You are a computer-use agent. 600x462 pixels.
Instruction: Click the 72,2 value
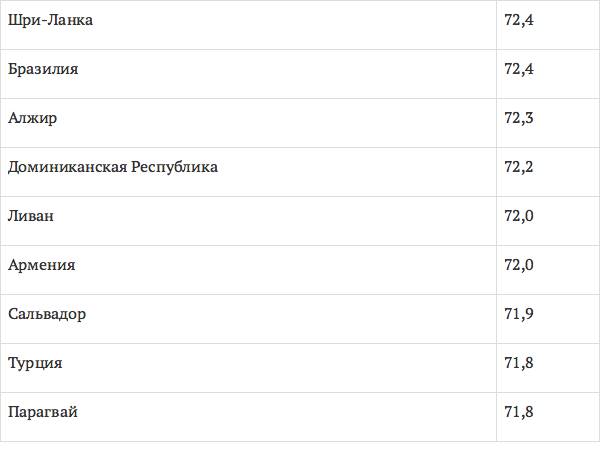tap(519, 167)
